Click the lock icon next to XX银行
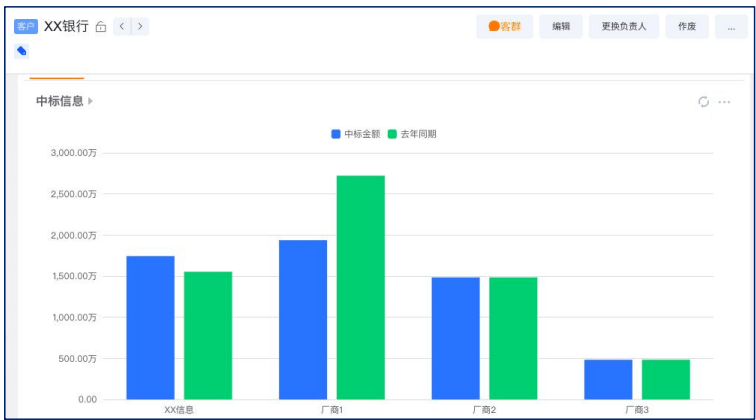 (100, 27)
